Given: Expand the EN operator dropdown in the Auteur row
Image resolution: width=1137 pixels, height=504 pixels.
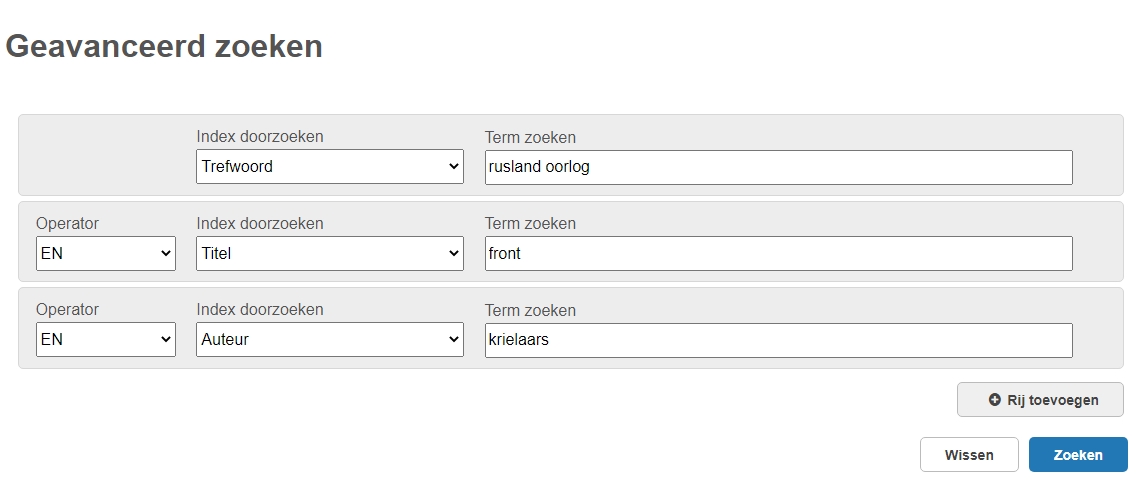Looking at the screenshot, I should 106,339.
